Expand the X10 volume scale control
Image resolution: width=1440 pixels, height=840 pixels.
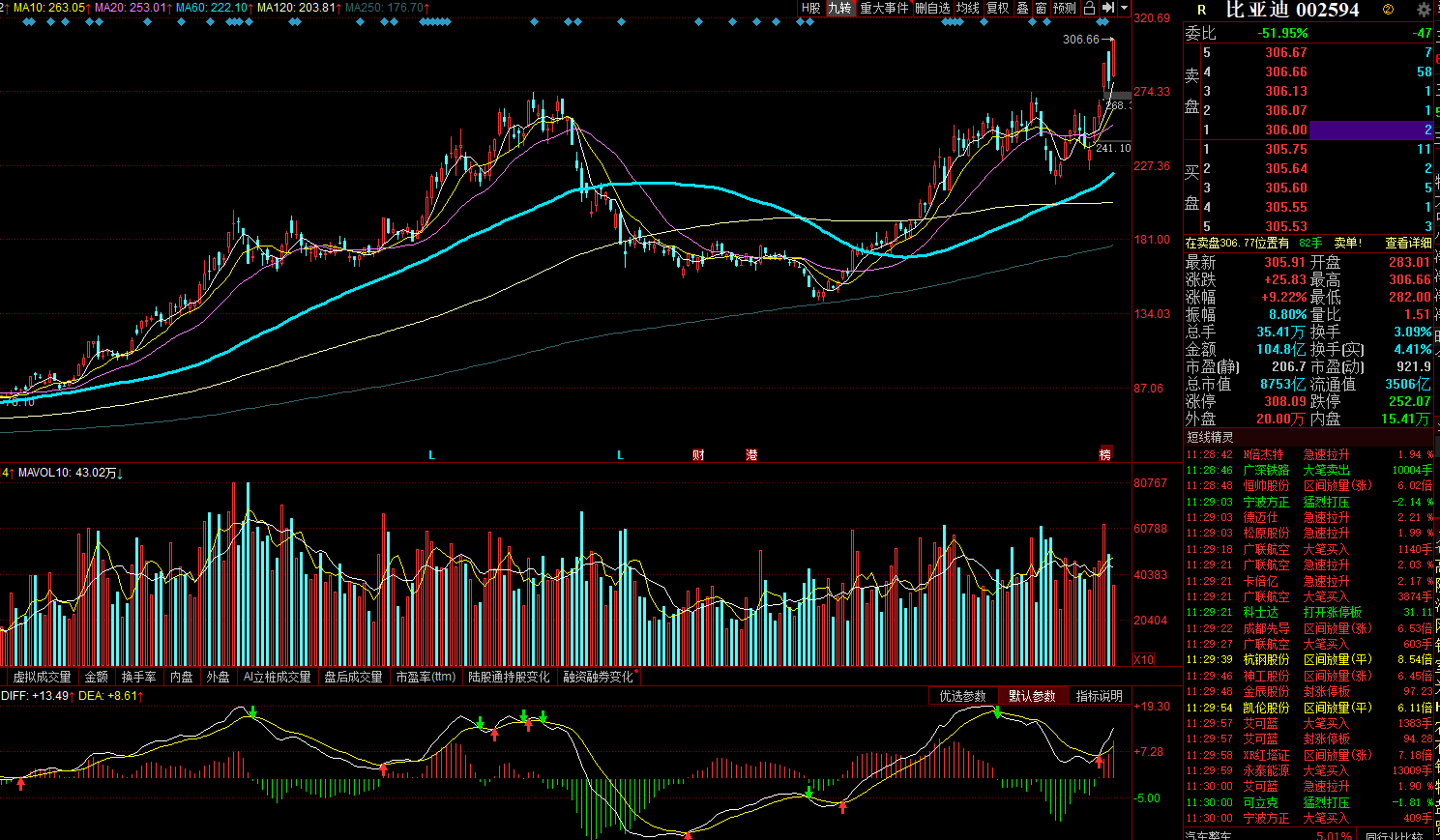point(1143,659)
